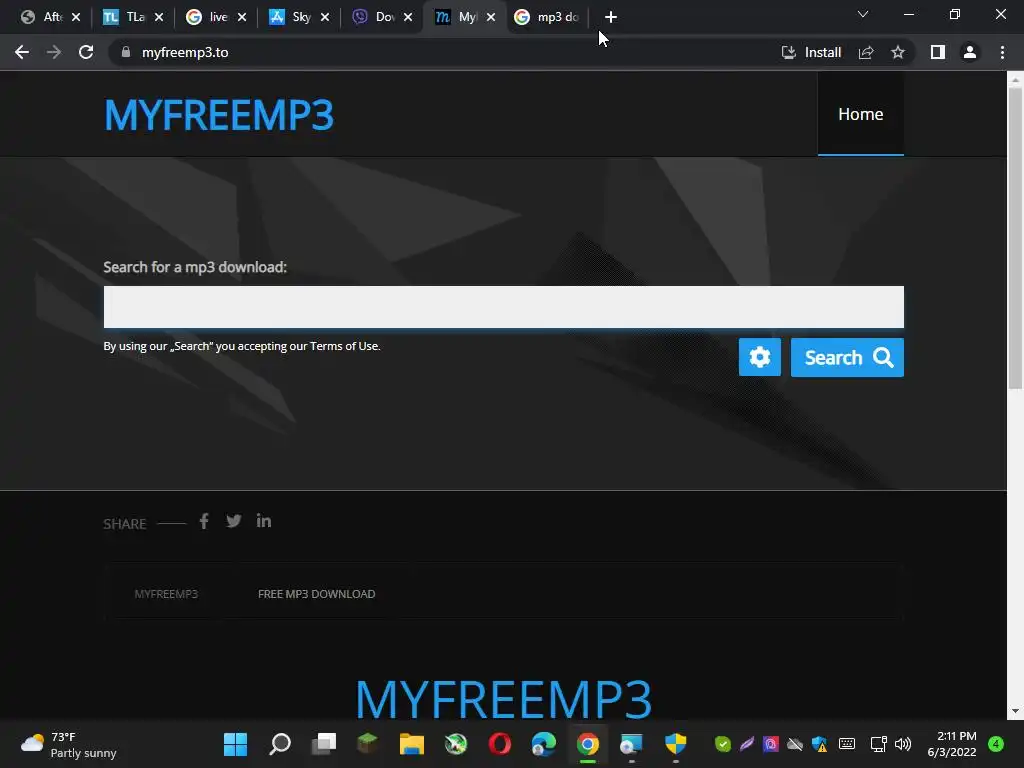Image resolution: width=1024 pixels, height=768 pixels.
Task: Open the weather widget showing 73°F
Action: [69, 744]
